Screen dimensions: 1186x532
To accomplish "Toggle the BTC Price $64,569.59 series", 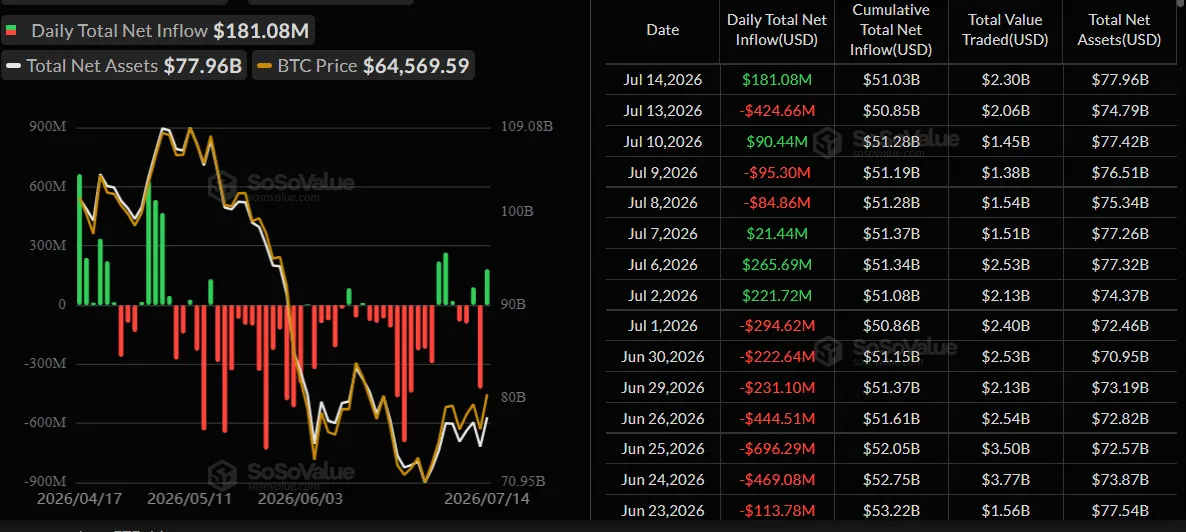I will click(x=364, y=66).
